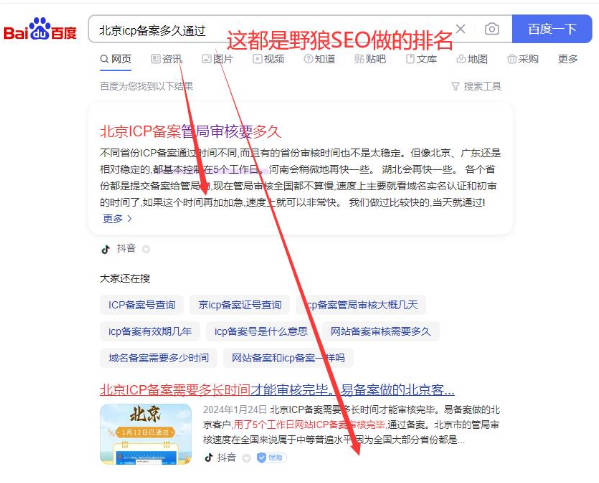Open the 地图 tab
The height and width of the screenshot is (483, 599).
click(472, 59)
